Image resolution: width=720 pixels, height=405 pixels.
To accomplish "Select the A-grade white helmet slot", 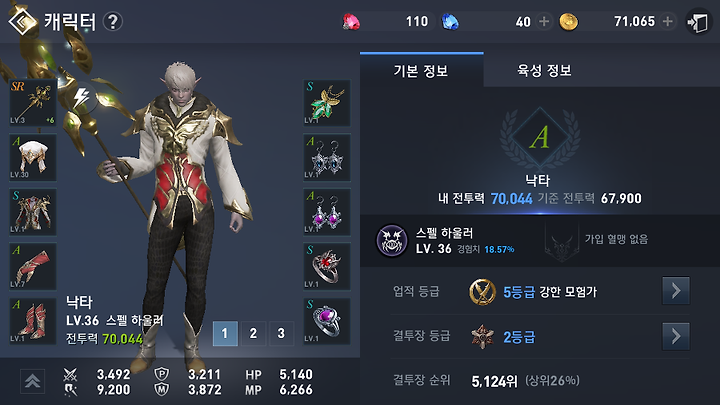I will tap(33, 157).
